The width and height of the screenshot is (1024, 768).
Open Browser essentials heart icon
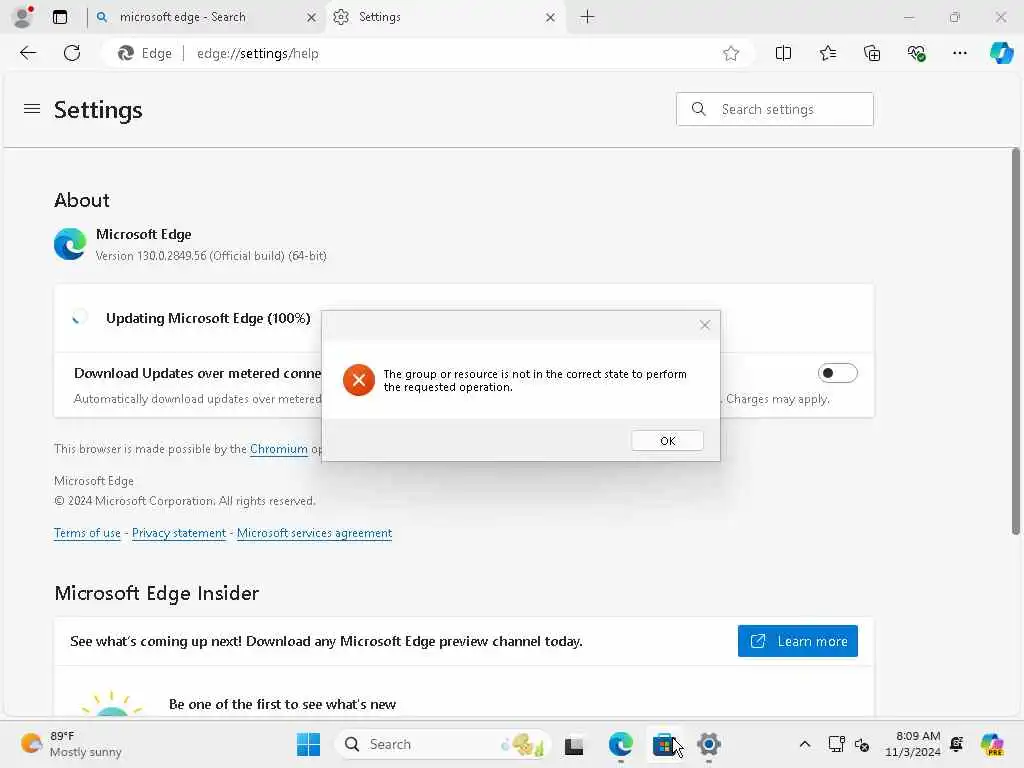[x=916, y=54]
